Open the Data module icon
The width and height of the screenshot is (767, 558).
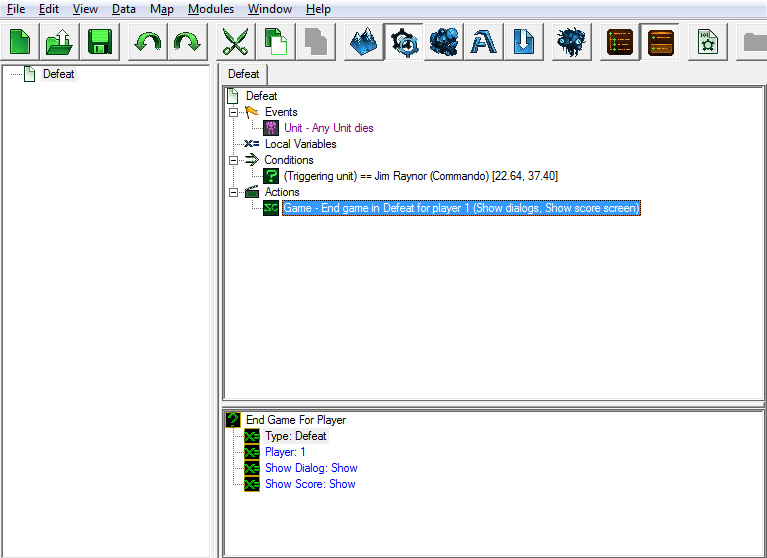444,42
